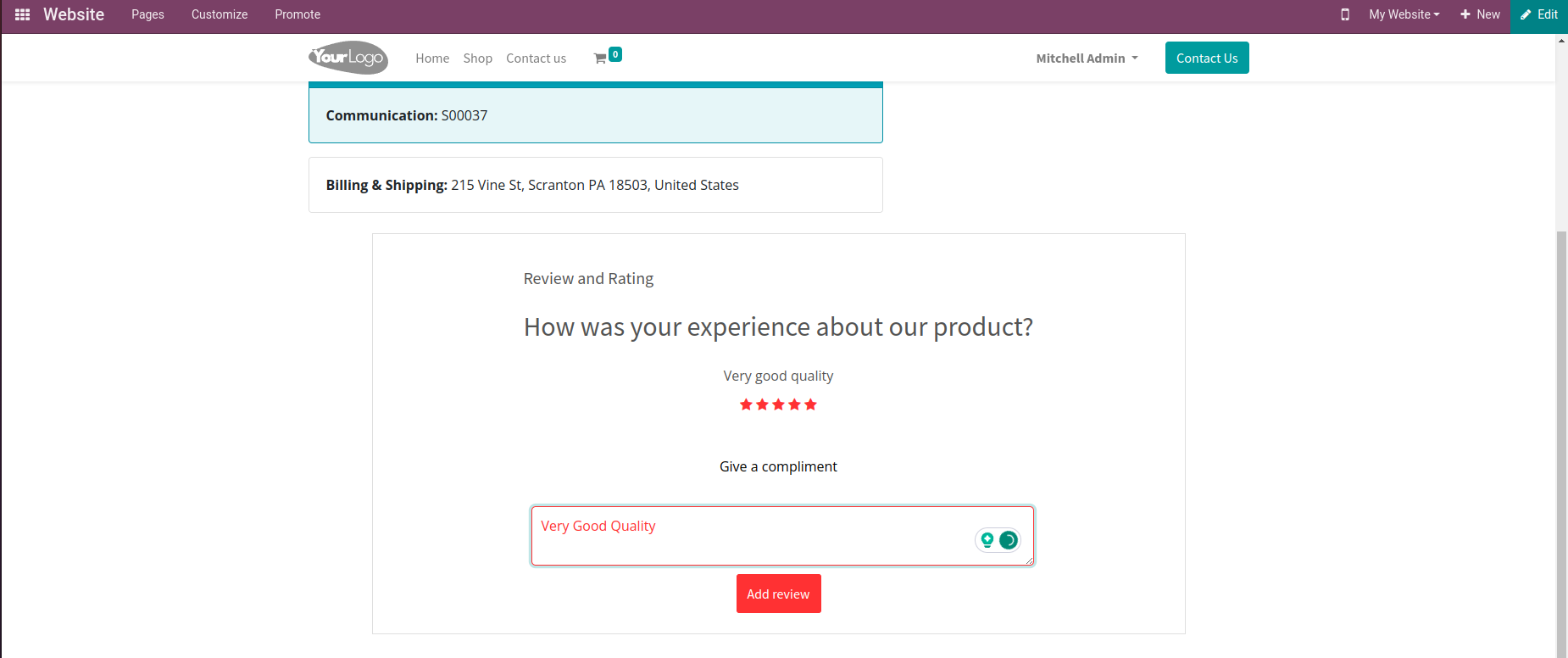Click the dark green circular spinner icon
This screenshot has width=1568, height=658.
click(x=1009, y=540)
